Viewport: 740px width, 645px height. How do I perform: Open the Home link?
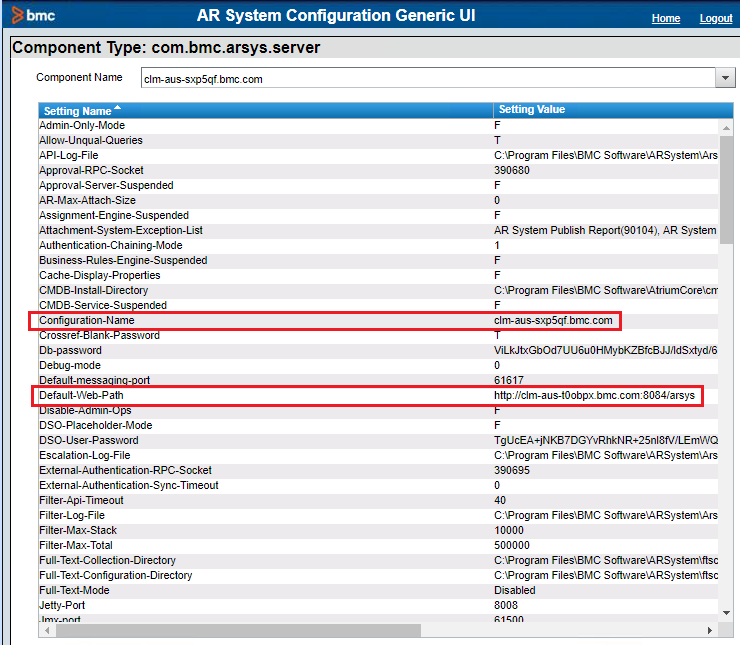[665, 18]
